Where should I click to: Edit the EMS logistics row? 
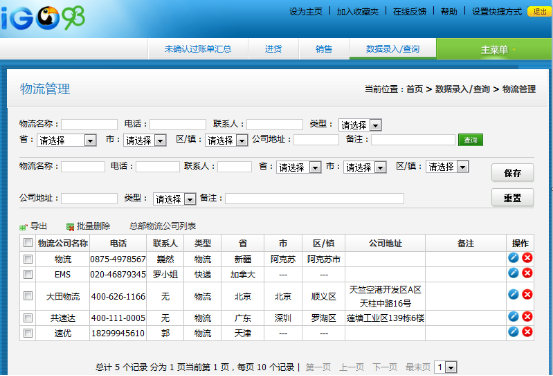513,273
